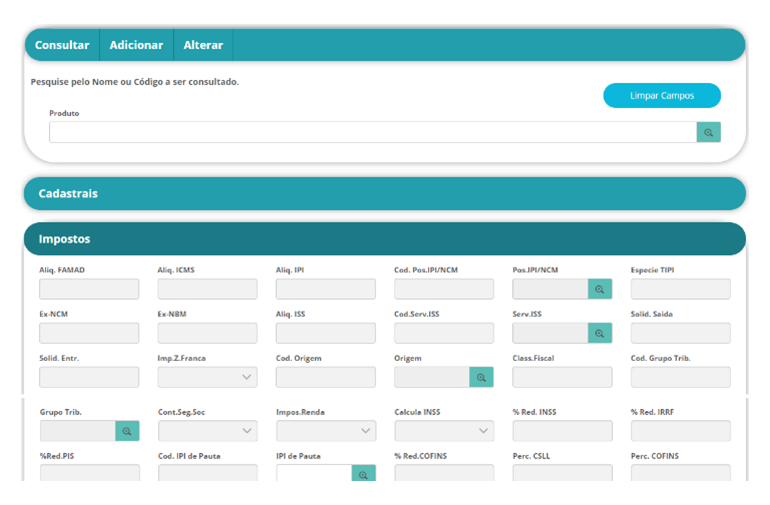The height and width of the screenshot is (505, 770).
Task: Open the Impos.Renda dropdown
Action: pyautogui.click(x=326, y=431)
